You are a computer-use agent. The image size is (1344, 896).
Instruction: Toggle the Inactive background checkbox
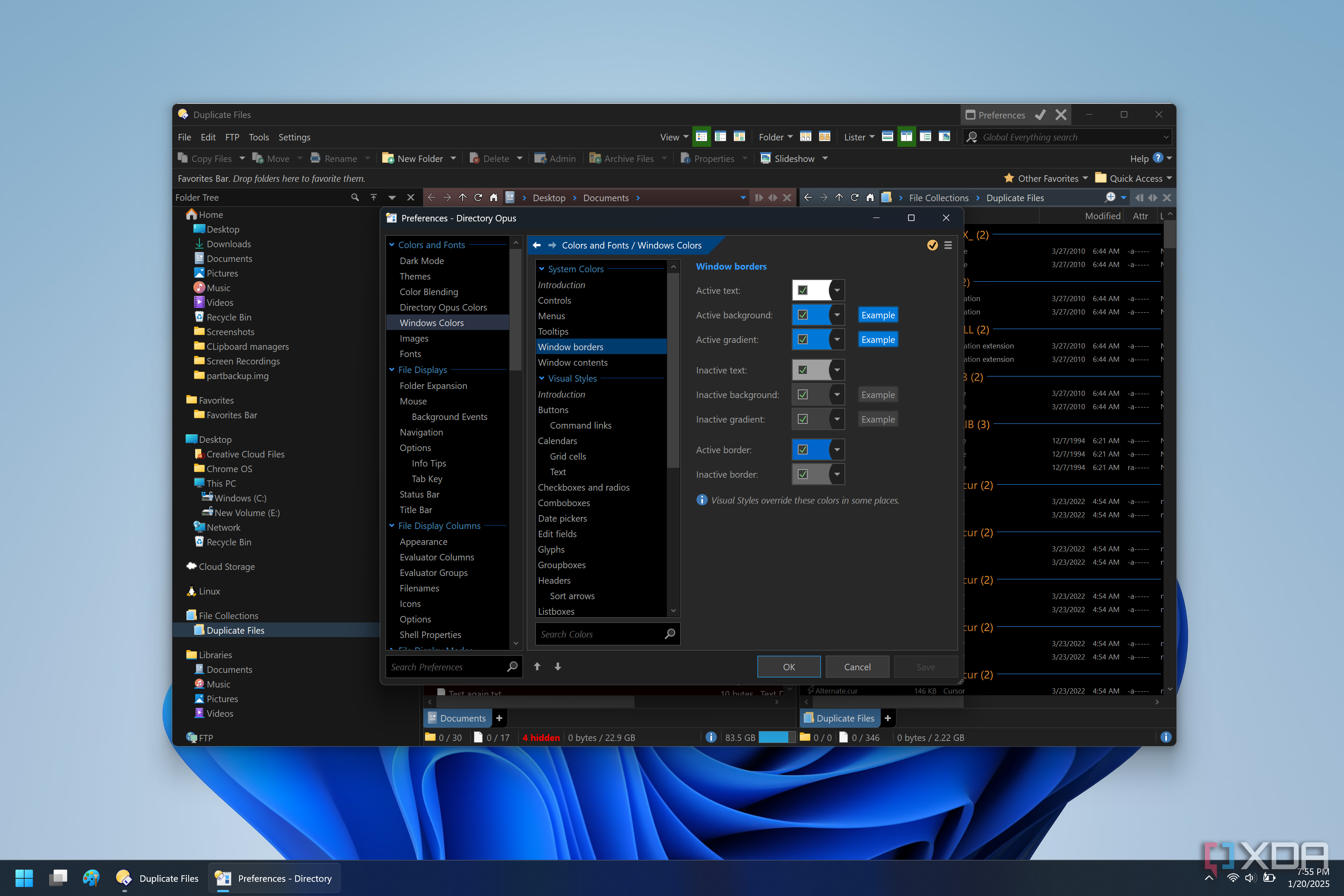tap(803, 395)
